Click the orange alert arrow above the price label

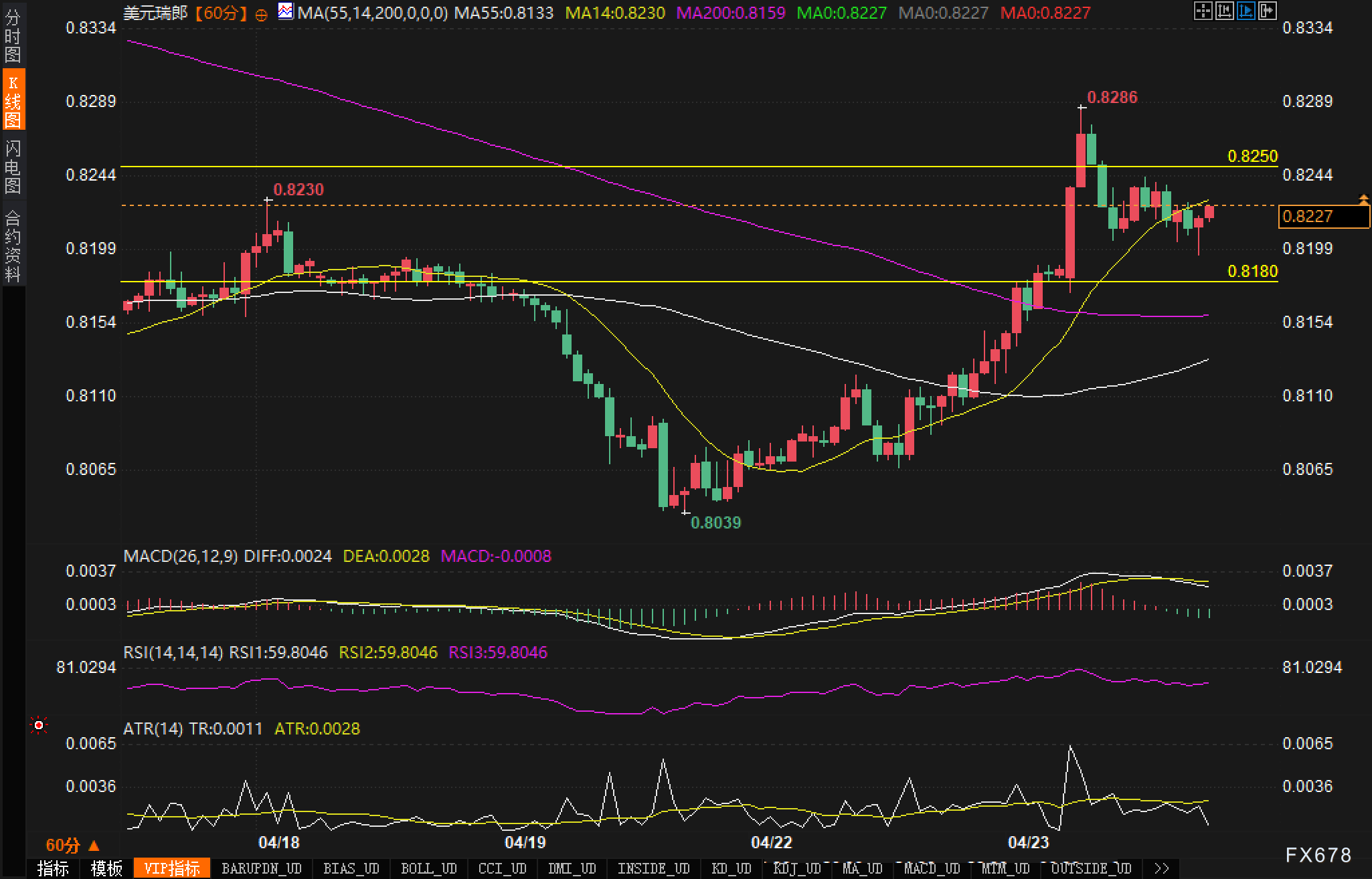point(1363,199)
